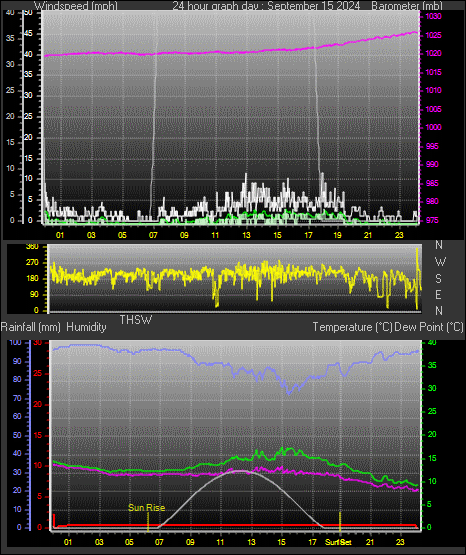Click the W compass direction label
This screenshot has height=555, width=466.
coord(440,262)
